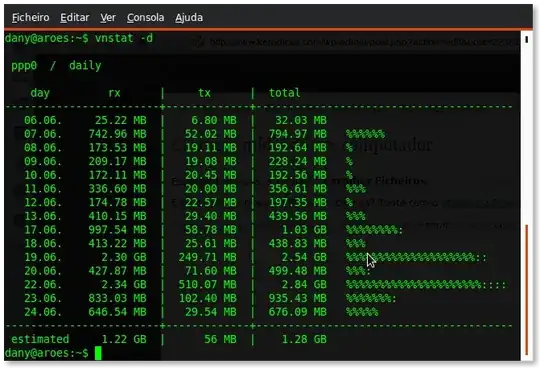Click the 24.06. total 676.09 MB
The image size is (540, 368).
point(298,312)
